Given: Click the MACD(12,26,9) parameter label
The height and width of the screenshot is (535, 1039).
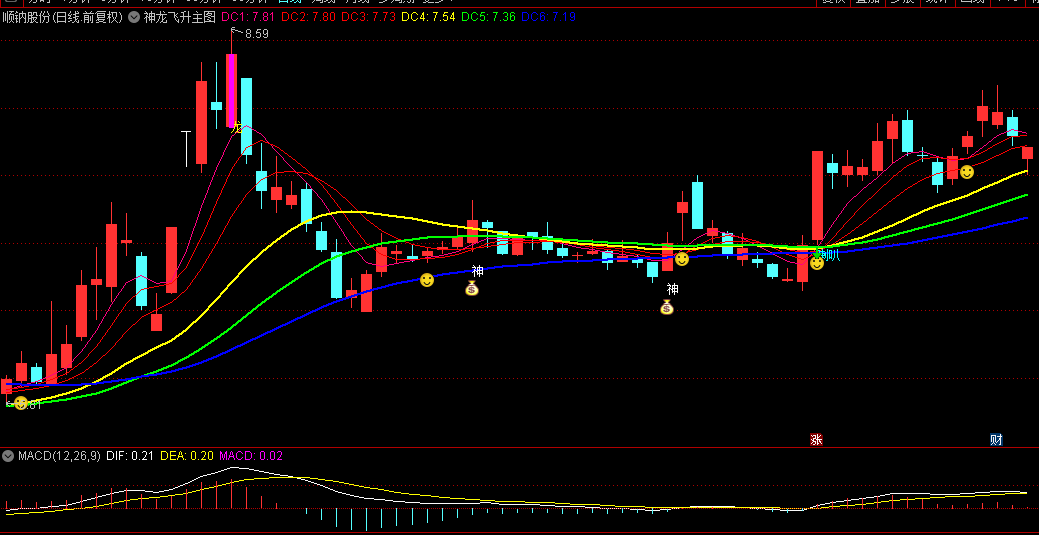Looking at the screenshot, I should (59, 456).
